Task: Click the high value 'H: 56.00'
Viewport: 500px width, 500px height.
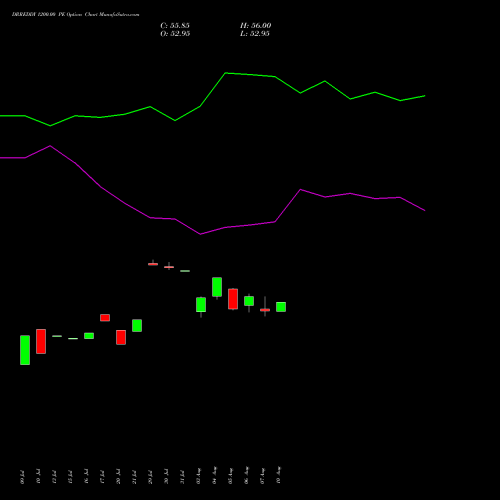Action: [x=255, y=26]
